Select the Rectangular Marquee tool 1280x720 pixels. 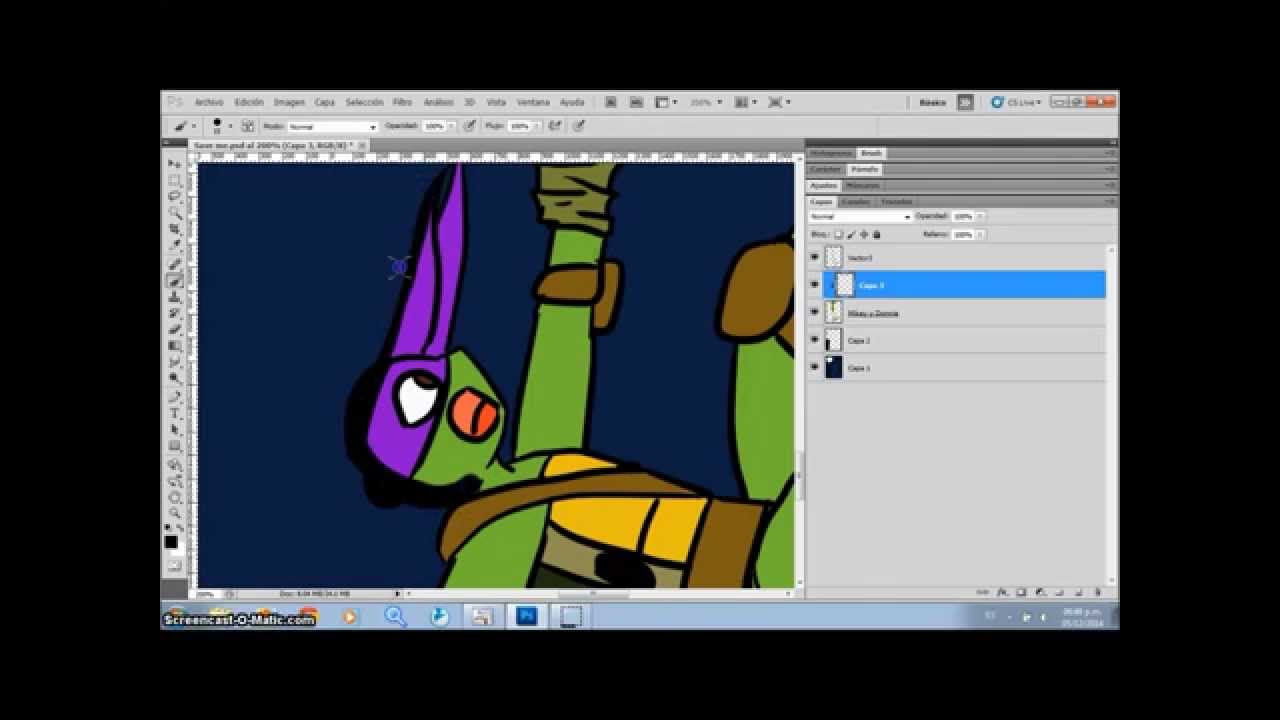coord(175,180)
